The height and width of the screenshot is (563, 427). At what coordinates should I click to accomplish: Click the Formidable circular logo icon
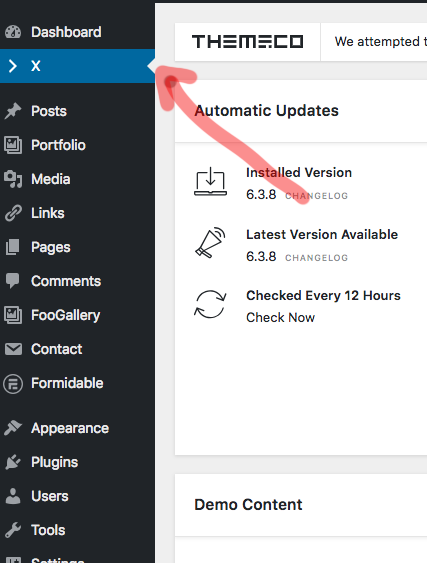click(x=13, y=383)
